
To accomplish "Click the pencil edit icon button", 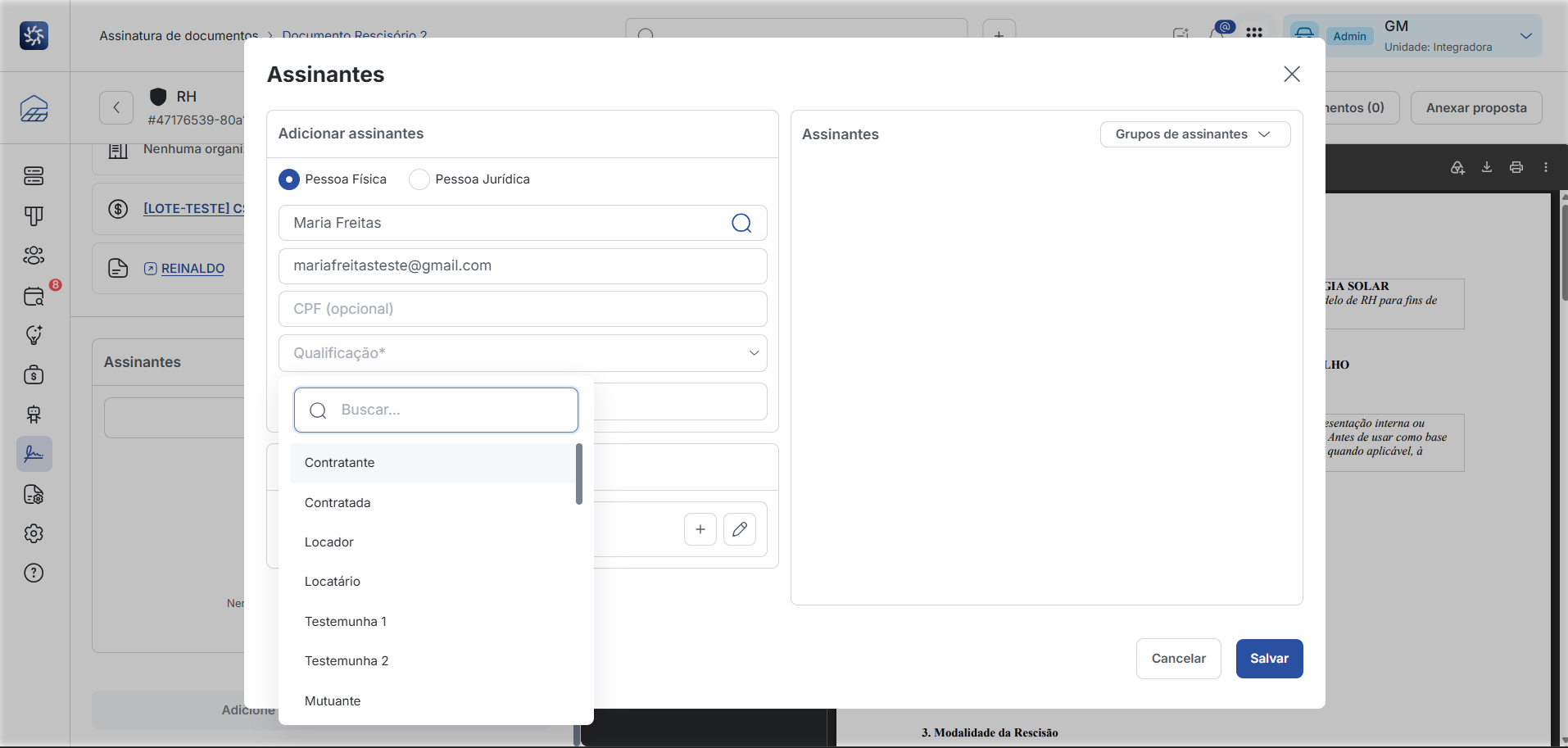I will point(740,529).
